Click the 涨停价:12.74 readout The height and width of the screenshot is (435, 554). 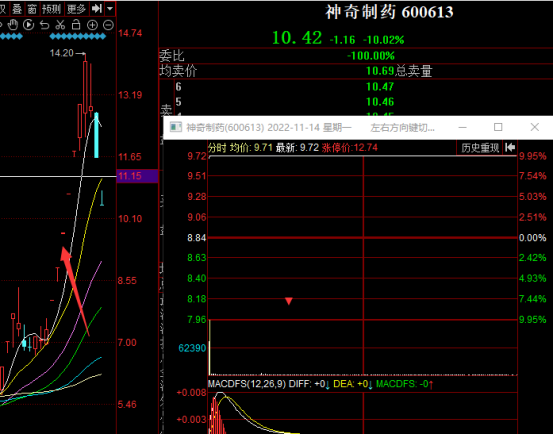(x=349, y=147)
